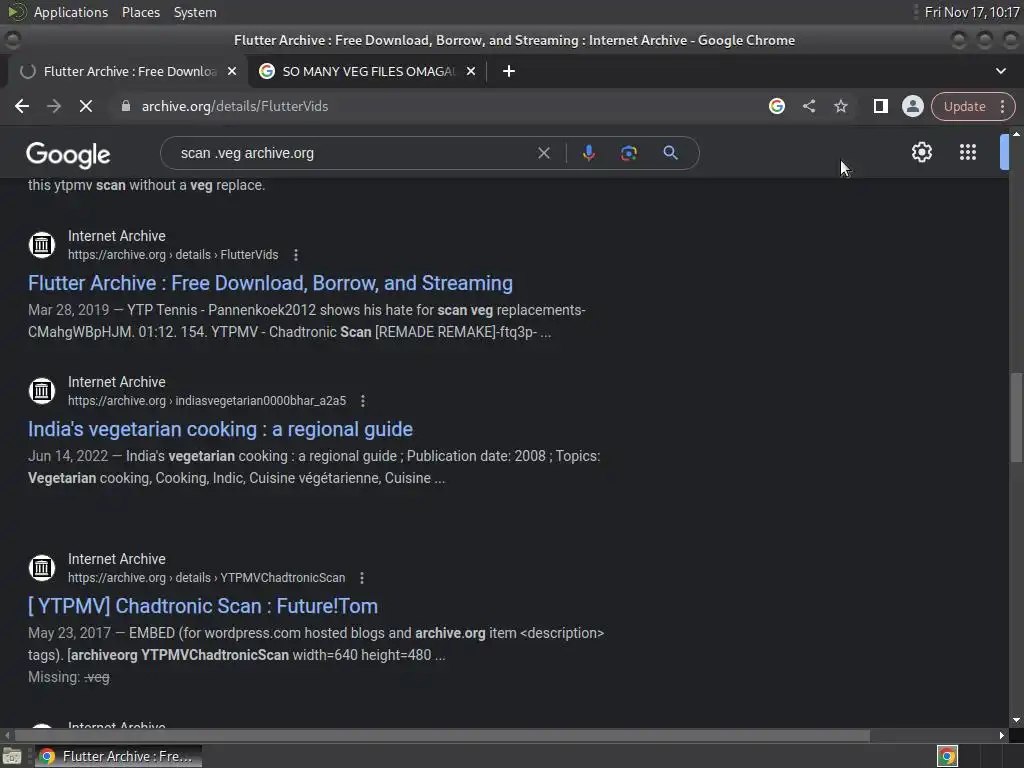
Task: Open 'Flutter Archive : Free Download, Borrow, and Streaming' result
Action: click(270, 283)
